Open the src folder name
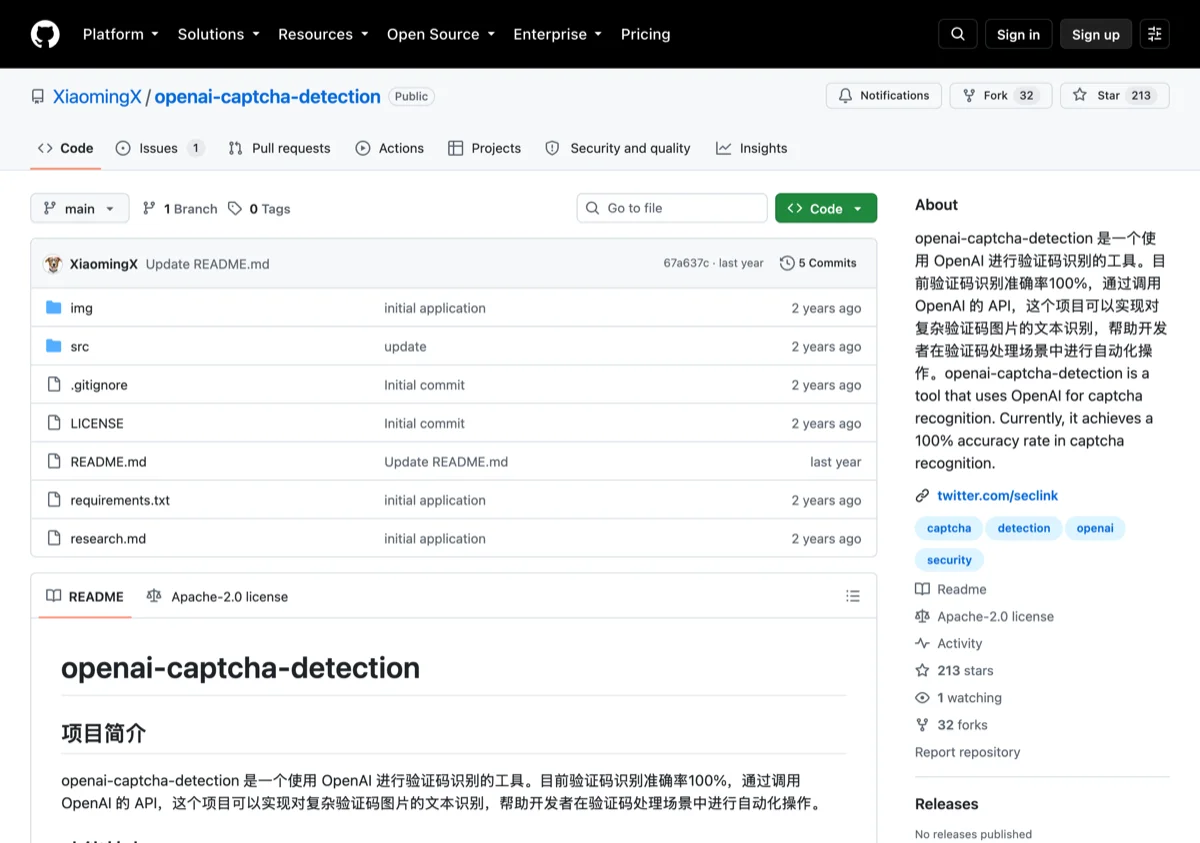Viewport: 1200px width, 843px height. pos(80,347)
